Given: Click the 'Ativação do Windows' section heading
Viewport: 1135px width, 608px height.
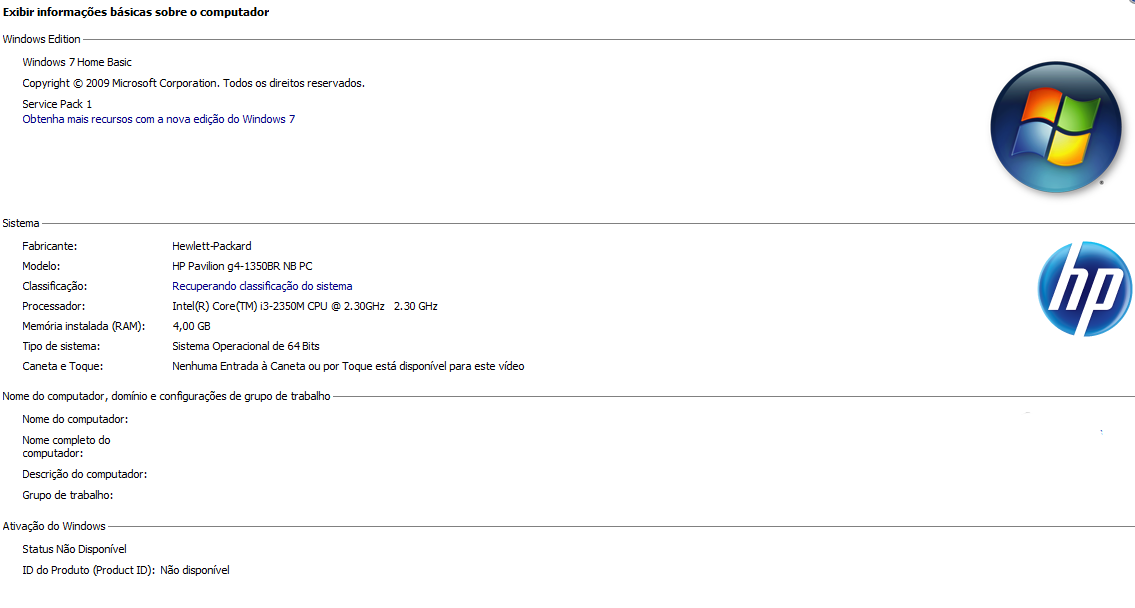Looking at the screenshot, I should click(x=54, y=526).
